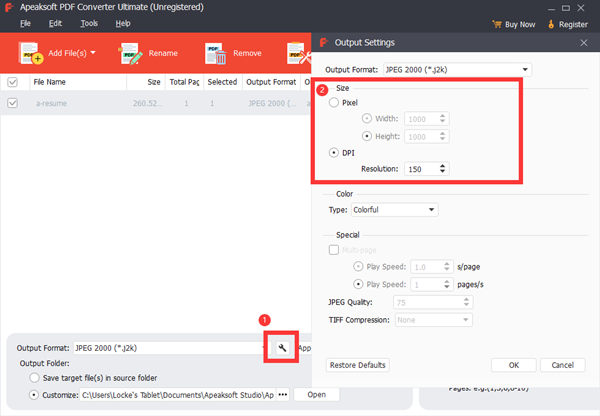This screenshot has width=600, height=416.
Task: Click the Customize output path field
Action: (178, 395)
